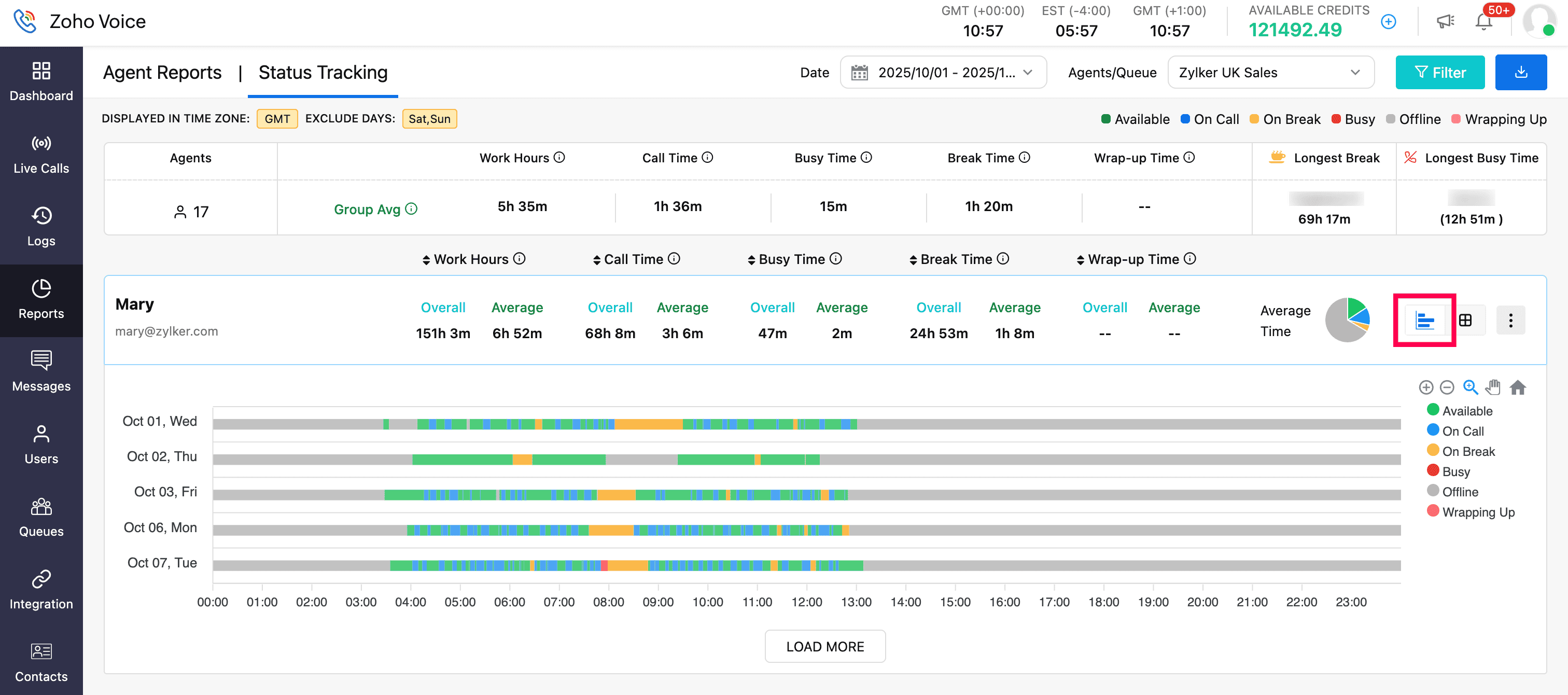Open the Date range dropdown
The image size is (1568, 695).
click(x=943, y=73)
